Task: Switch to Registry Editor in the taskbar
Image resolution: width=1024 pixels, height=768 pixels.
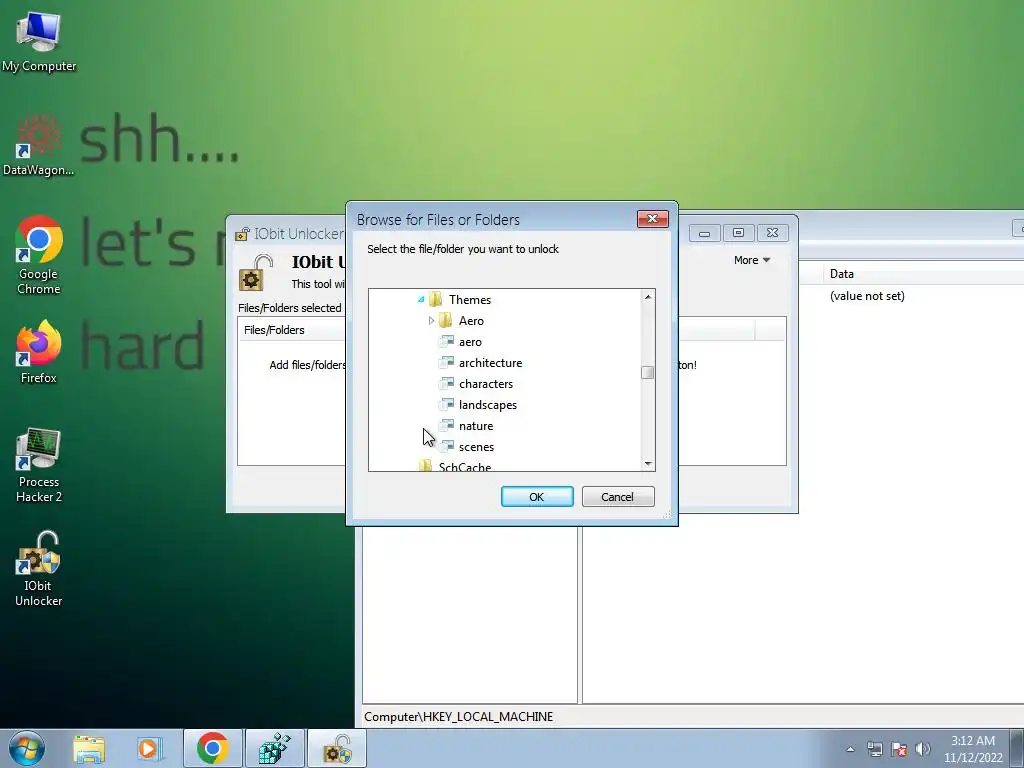Action: click(x=275, y=748)
